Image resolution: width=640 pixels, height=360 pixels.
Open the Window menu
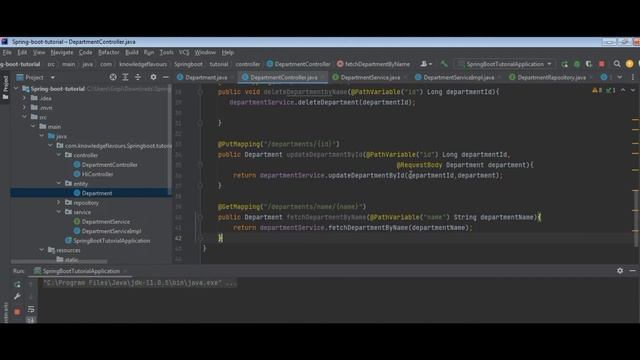pos(205,53)
